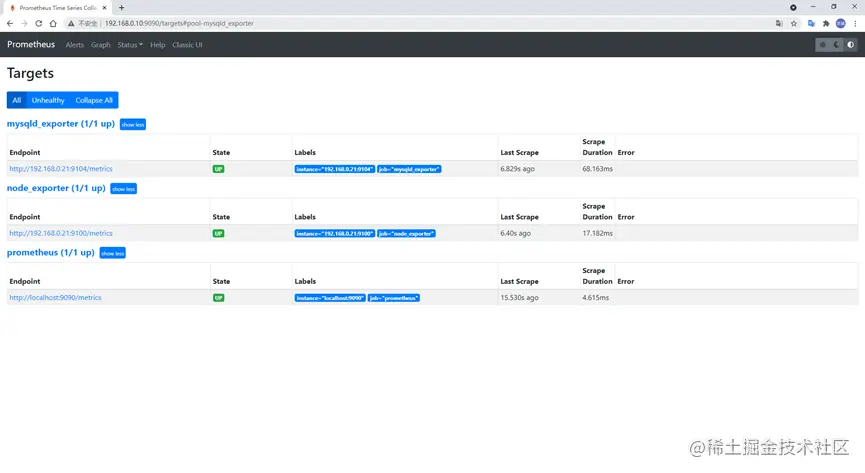Click the Prometheus brand logo link
Image resolution: width=865 pixels, height=473 pixels.
point(31,44)
